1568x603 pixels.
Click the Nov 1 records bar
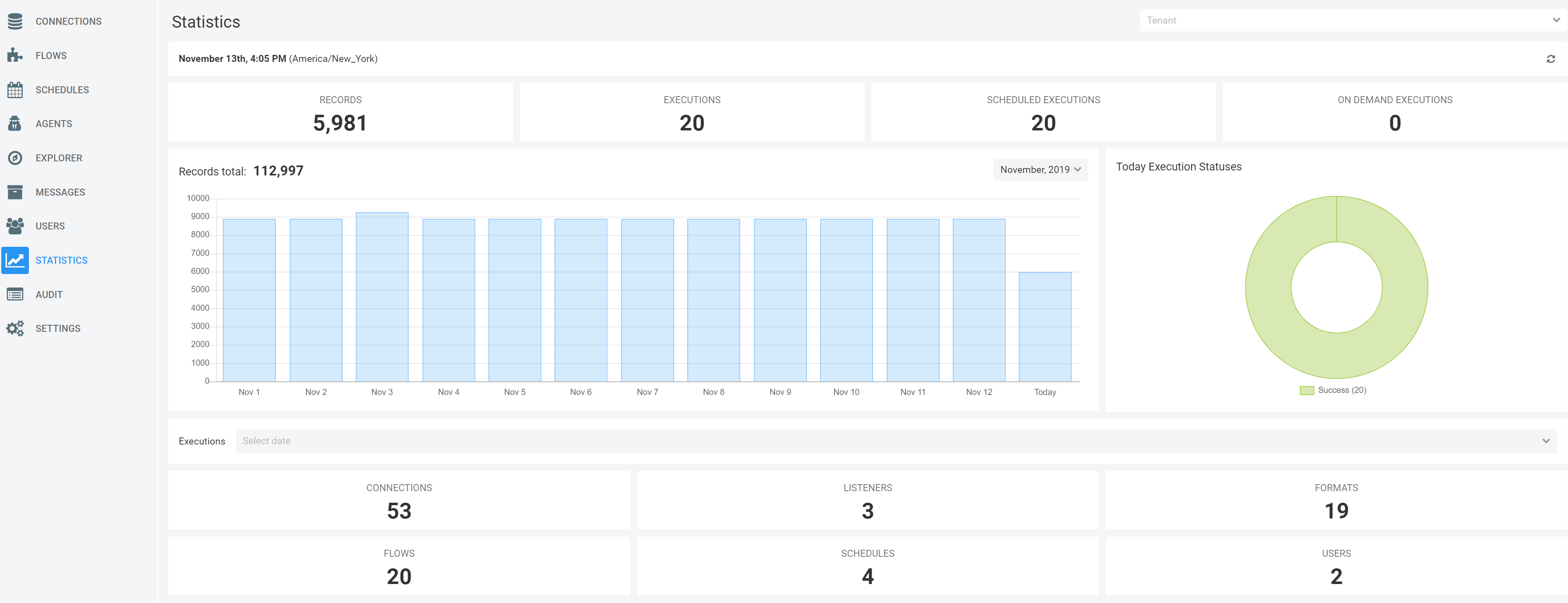249,300
